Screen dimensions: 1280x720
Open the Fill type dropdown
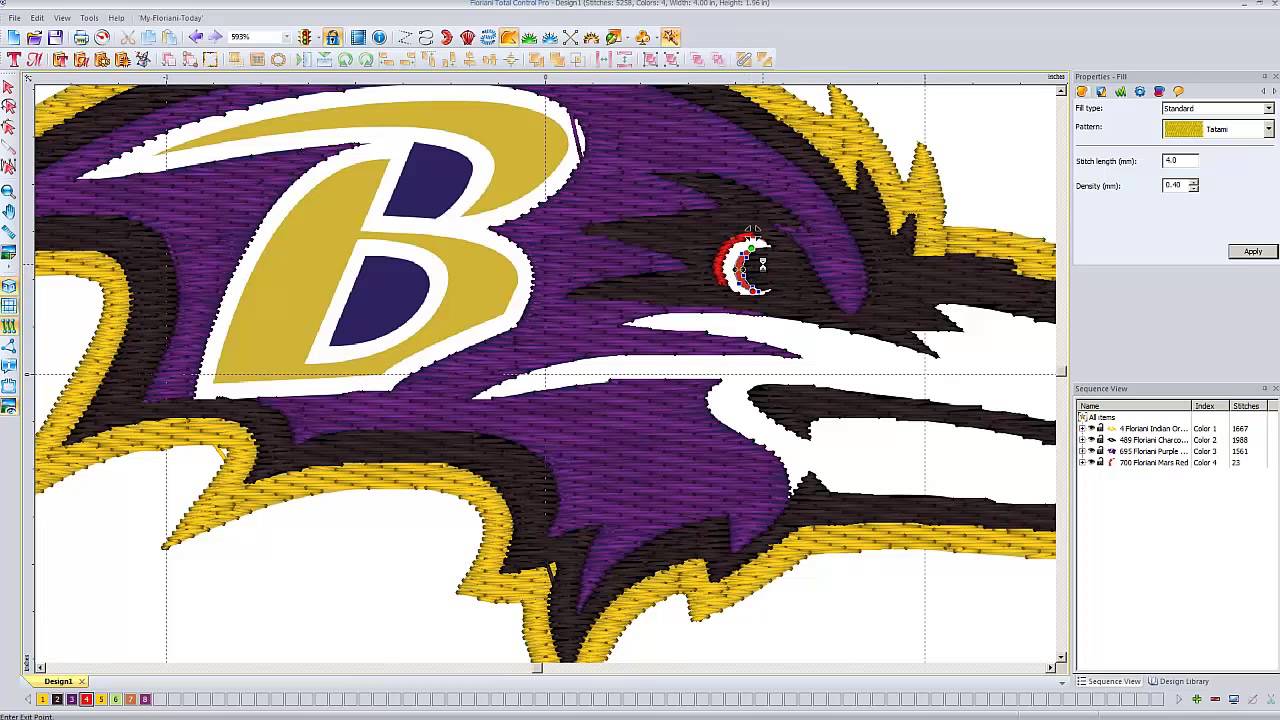(1269, 108)
